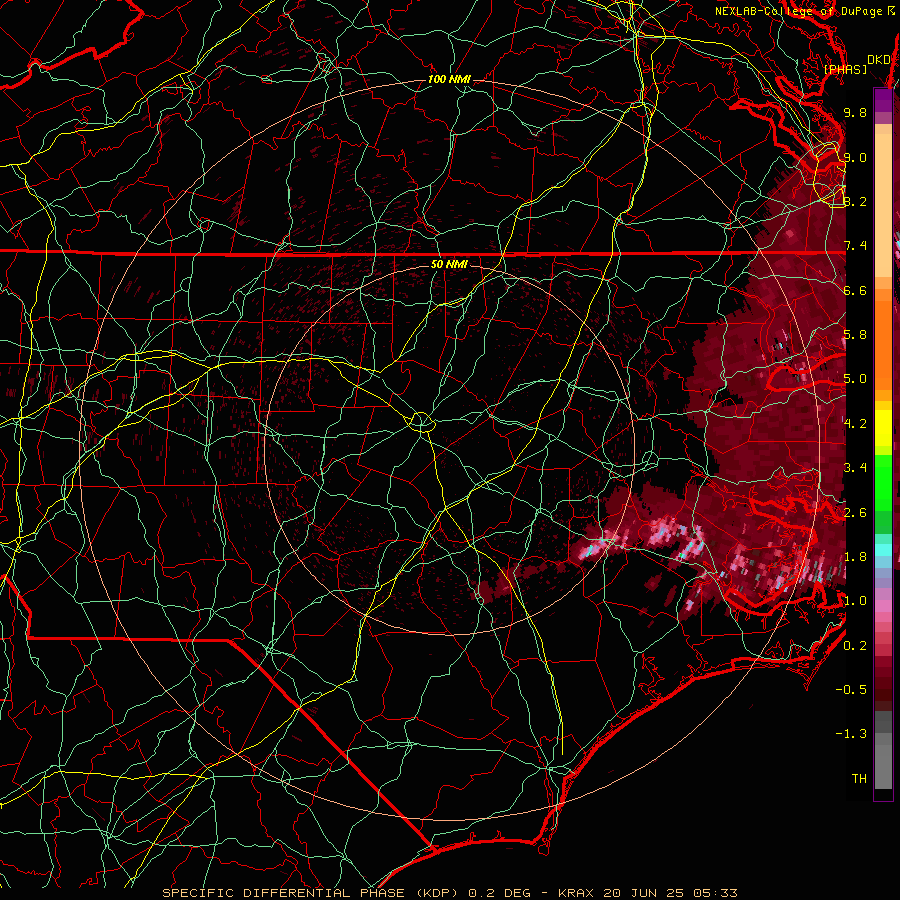Click the 7.4 value on the scale
The height and width of the screenshot is (900, 900).
click(x=855, y=246)
